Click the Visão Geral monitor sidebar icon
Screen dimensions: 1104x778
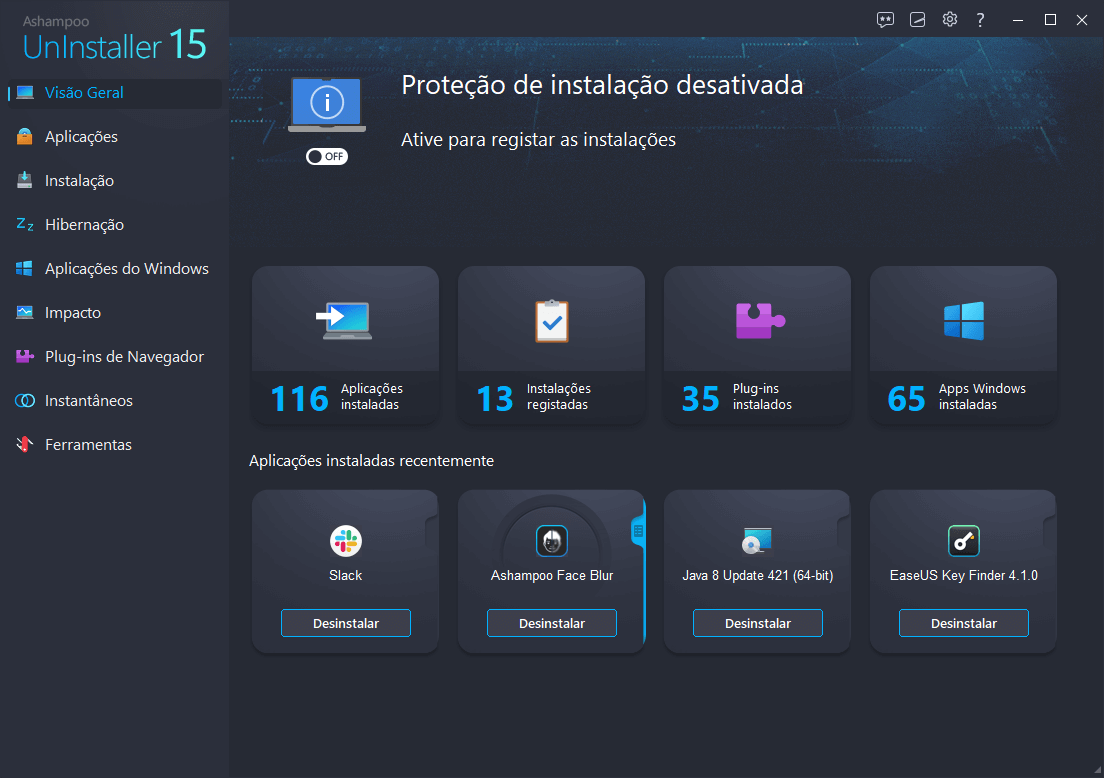pos(25,92)
